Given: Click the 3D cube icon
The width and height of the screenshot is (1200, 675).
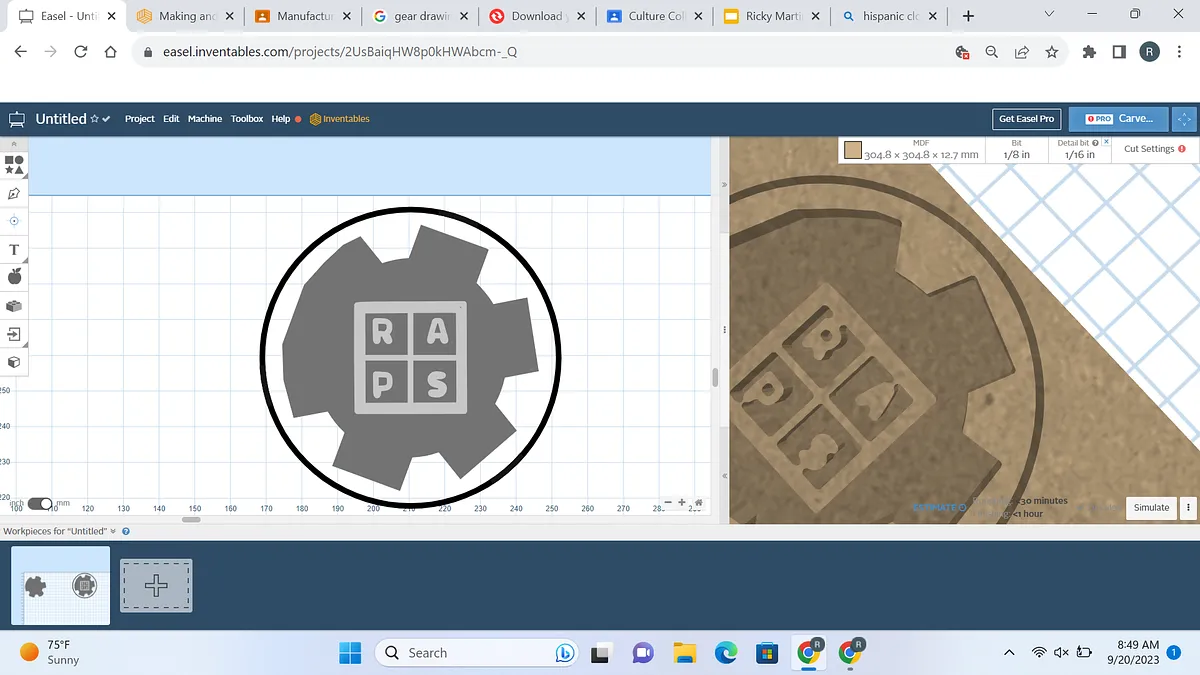Looking at the screenshot, I should pyautogui.click(x=14, y=362).
